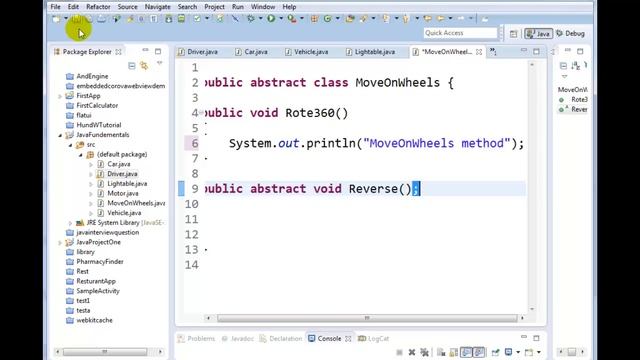
Task: Open the File menu
Action: [56, 7]
